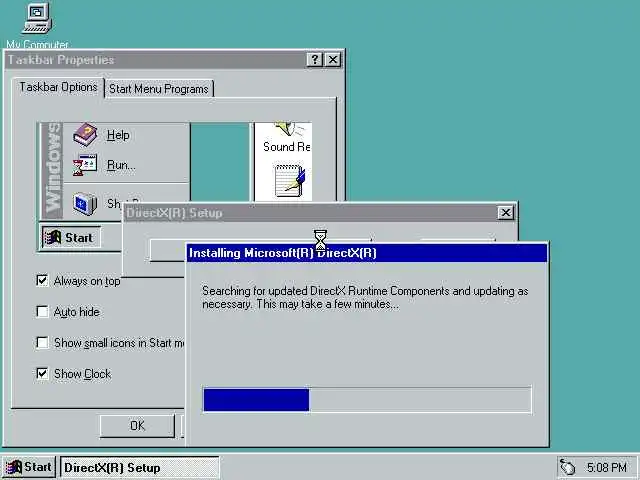Click the Taskbar Properties title bar
Viewport: 640px width, 480px height.
click(x=175, y=60)
